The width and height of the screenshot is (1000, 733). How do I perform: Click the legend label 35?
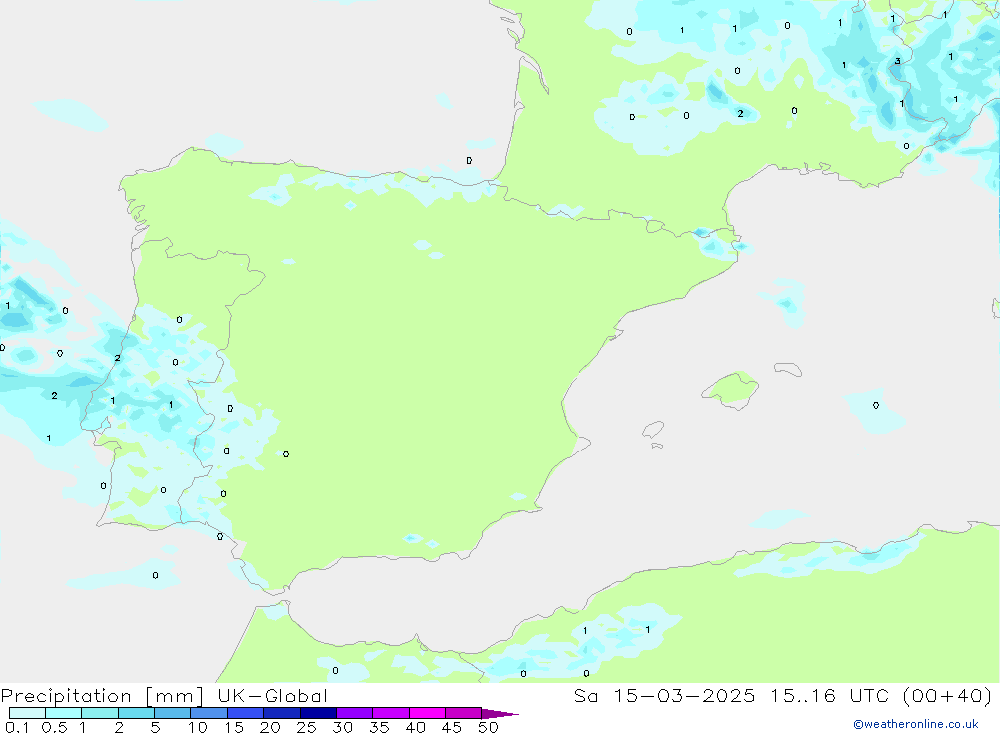379,727
